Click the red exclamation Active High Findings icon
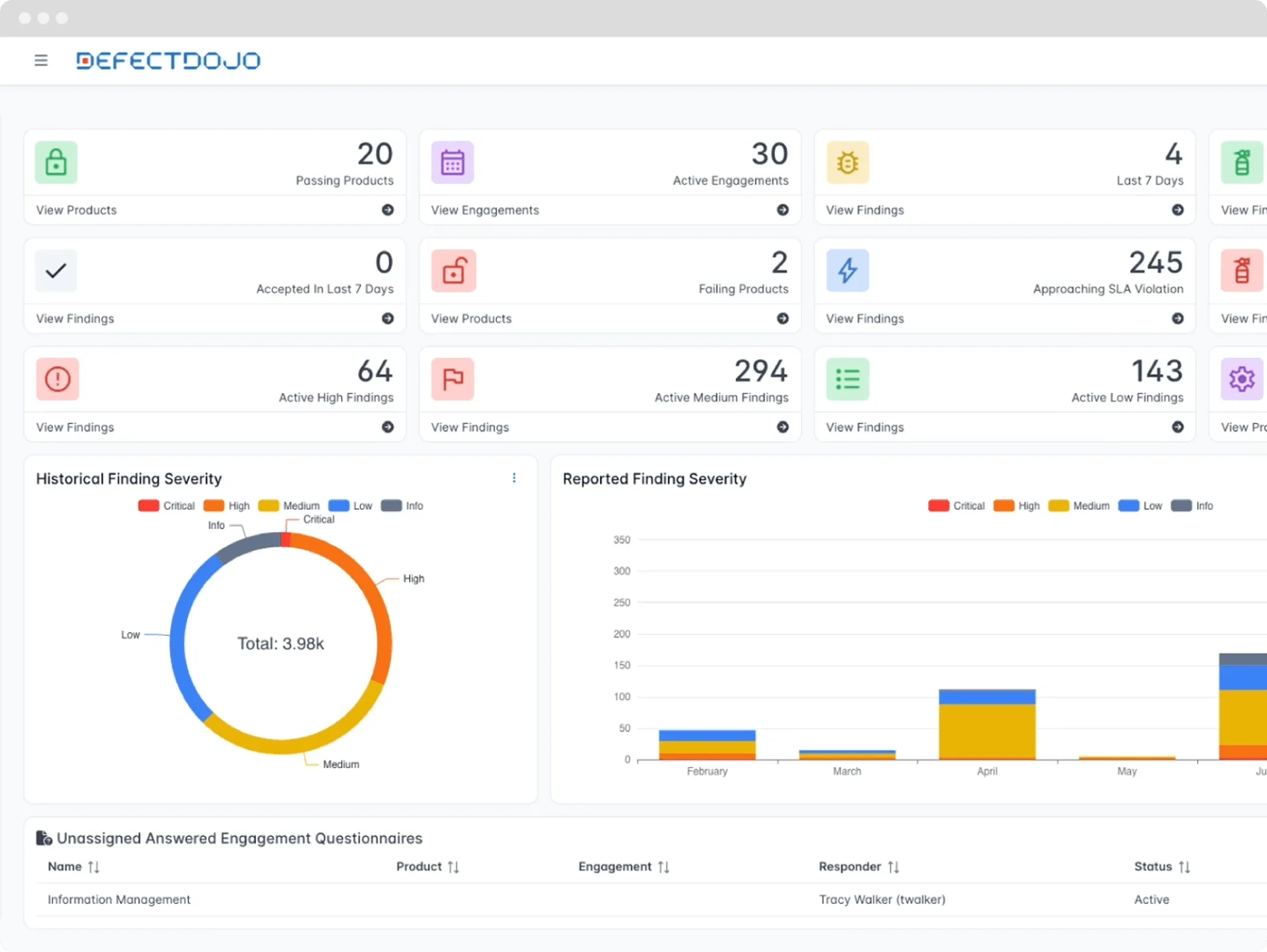 pos(57,379)
